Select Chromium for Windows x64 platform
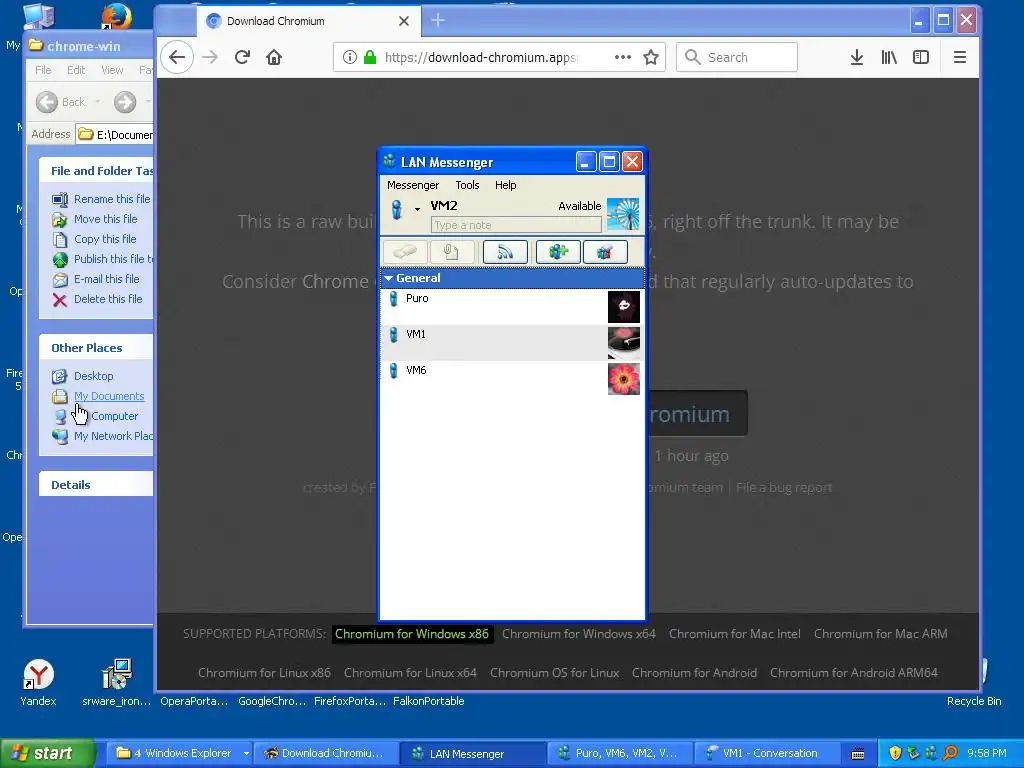The height and width of the screenshot is (768, 1024). coord(579,634)
